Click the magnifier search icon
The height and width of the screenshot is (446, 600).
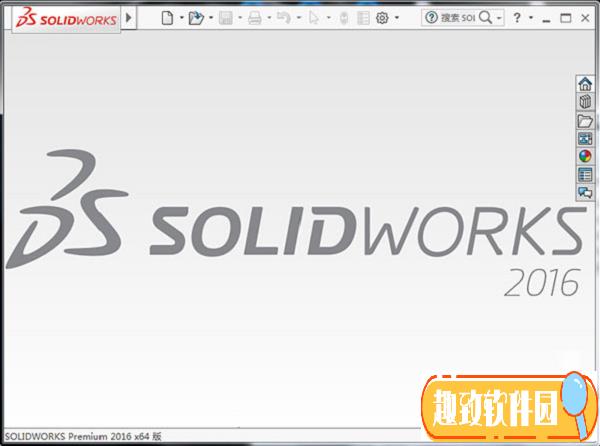(485, 18)
